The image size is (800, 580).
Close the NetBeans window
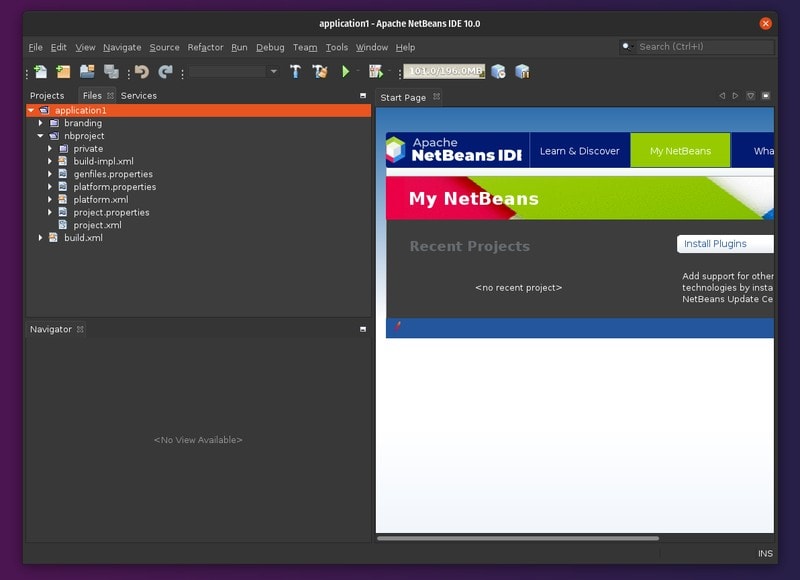[765, 23]
